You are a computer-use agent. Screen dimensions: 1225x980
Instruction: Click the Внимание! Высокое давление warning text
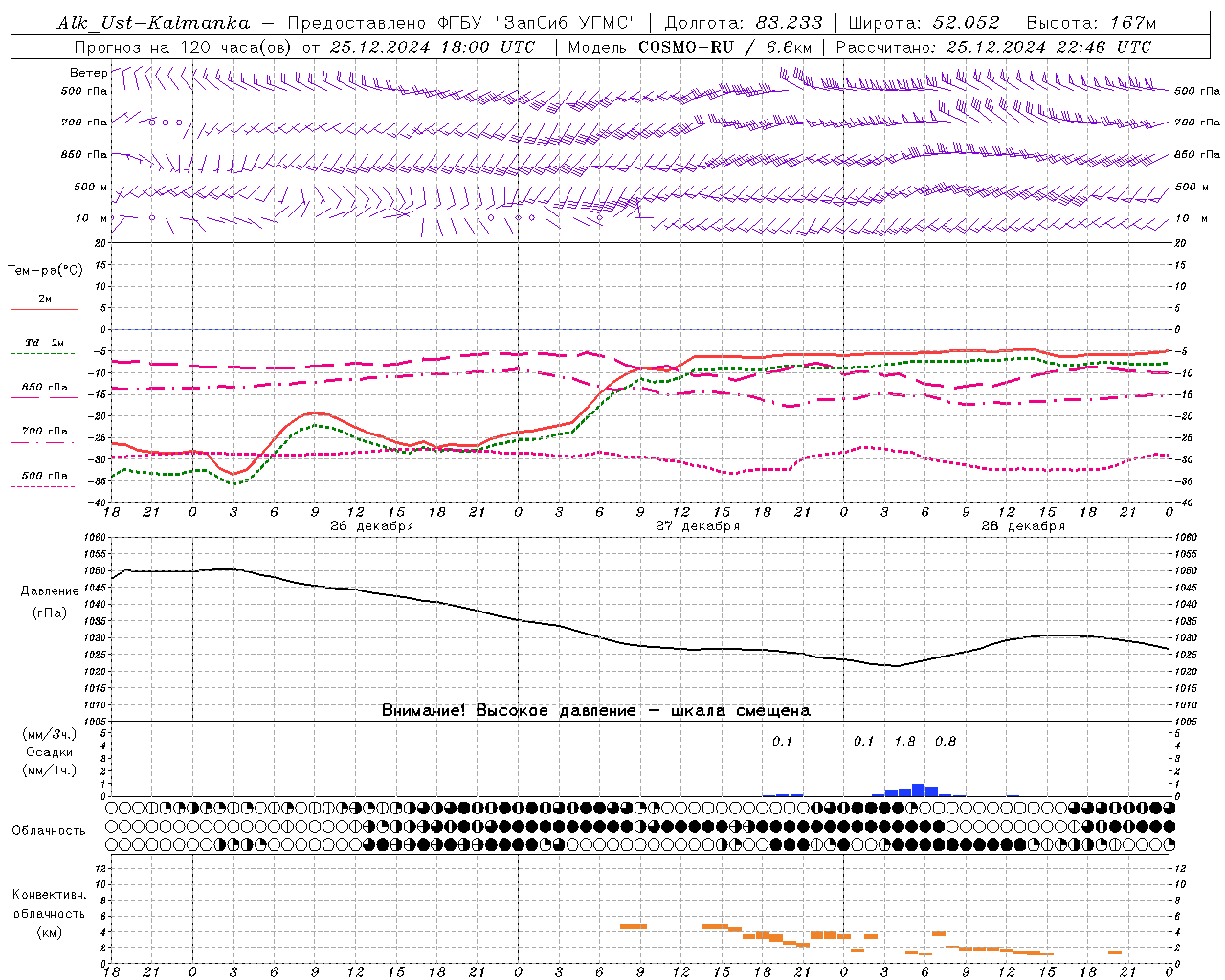click(x=596, y=711)
